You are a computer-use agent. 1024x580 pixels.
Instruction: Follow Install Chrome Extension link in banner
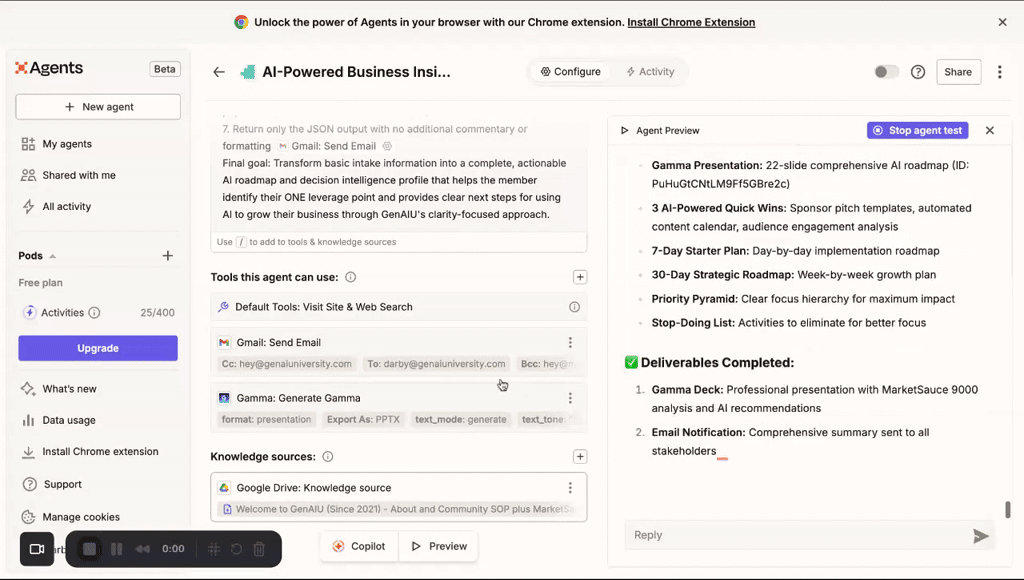691,22
